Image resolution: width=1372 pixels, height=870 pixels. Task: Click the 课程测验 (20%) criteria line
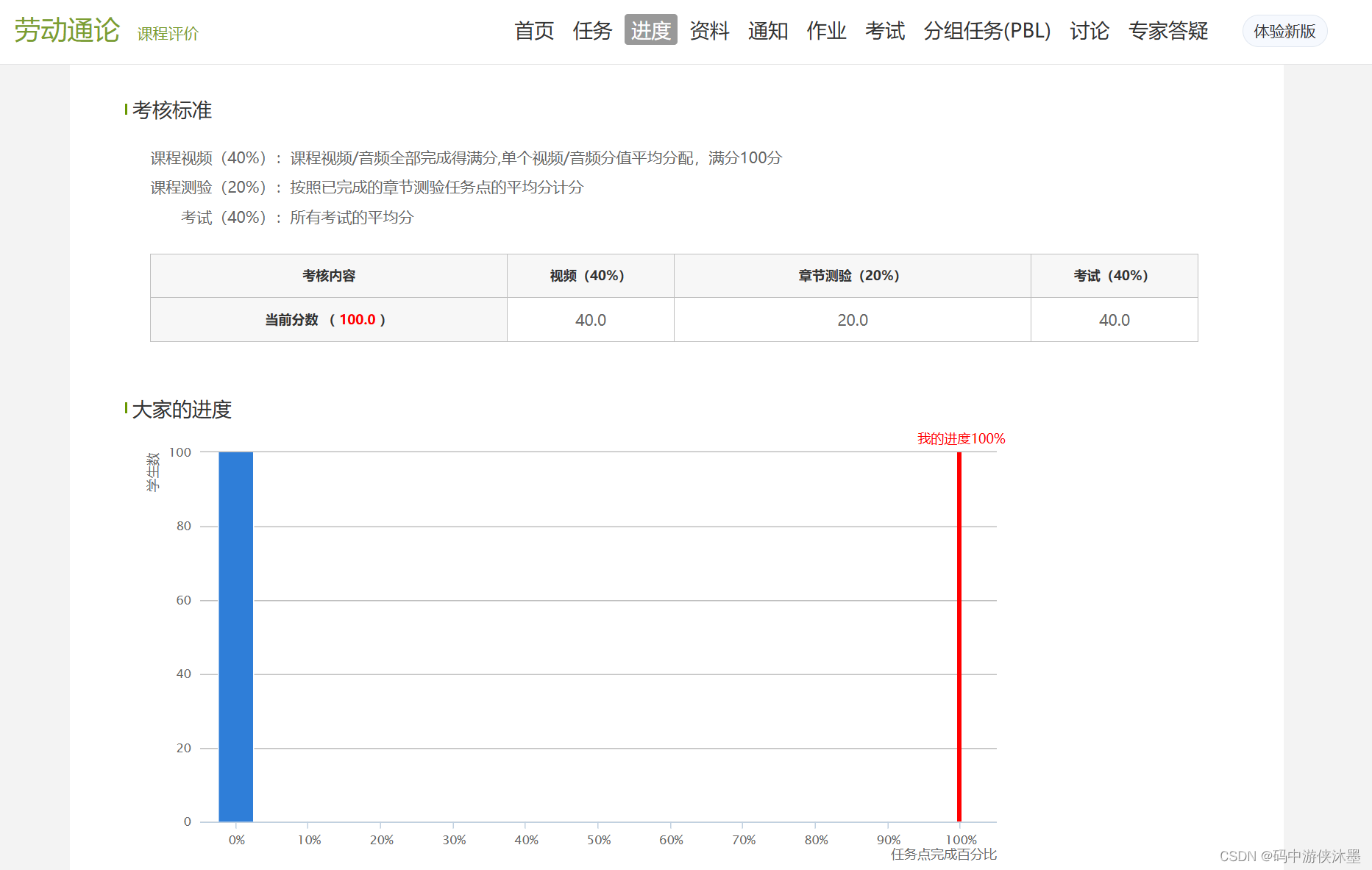pyautogui.click(x=367, y=188)
